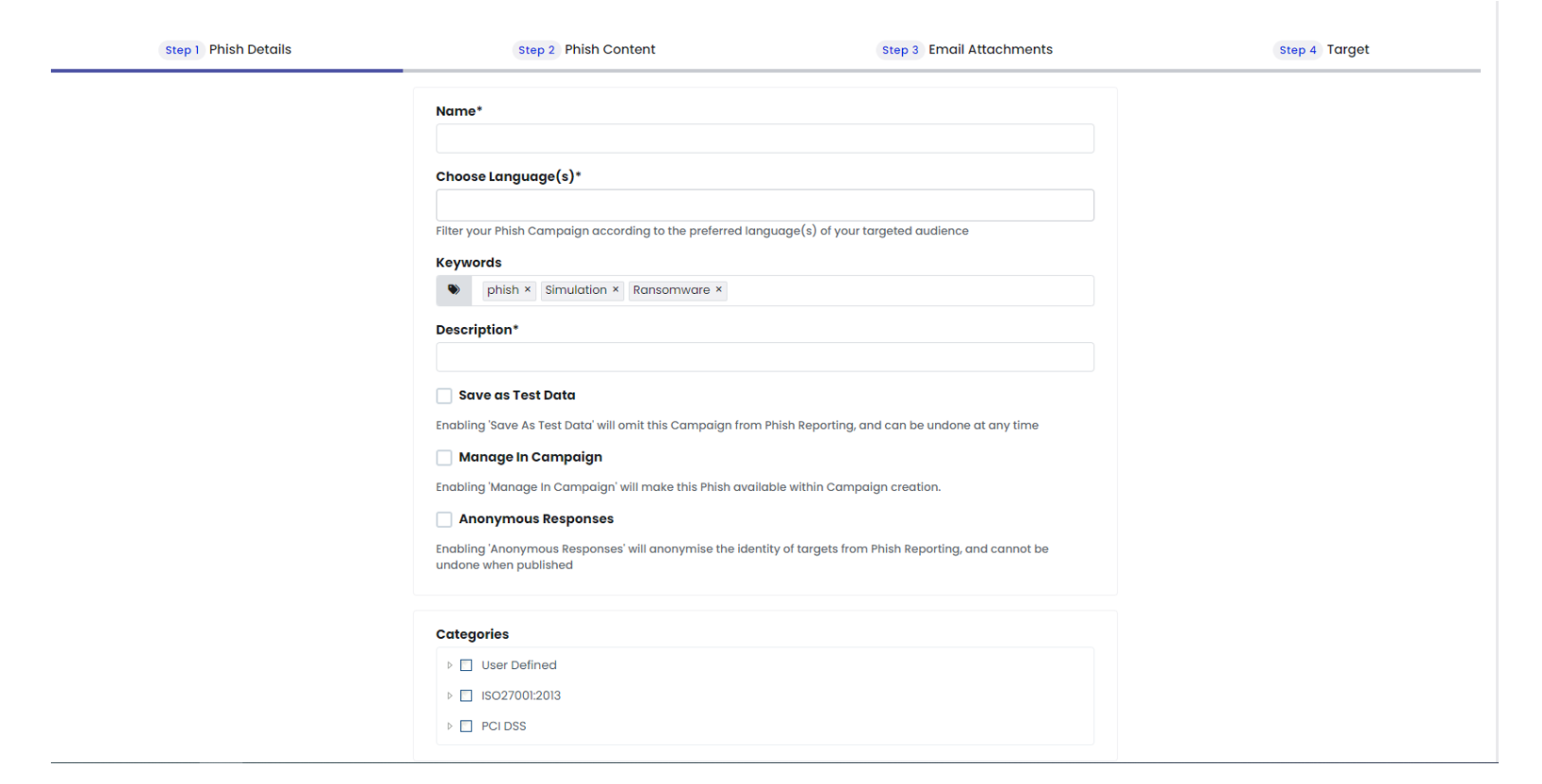Screen dimensions: 1542x784
Task: Click the 'User Defined' category label
Action: click(518, 665)
